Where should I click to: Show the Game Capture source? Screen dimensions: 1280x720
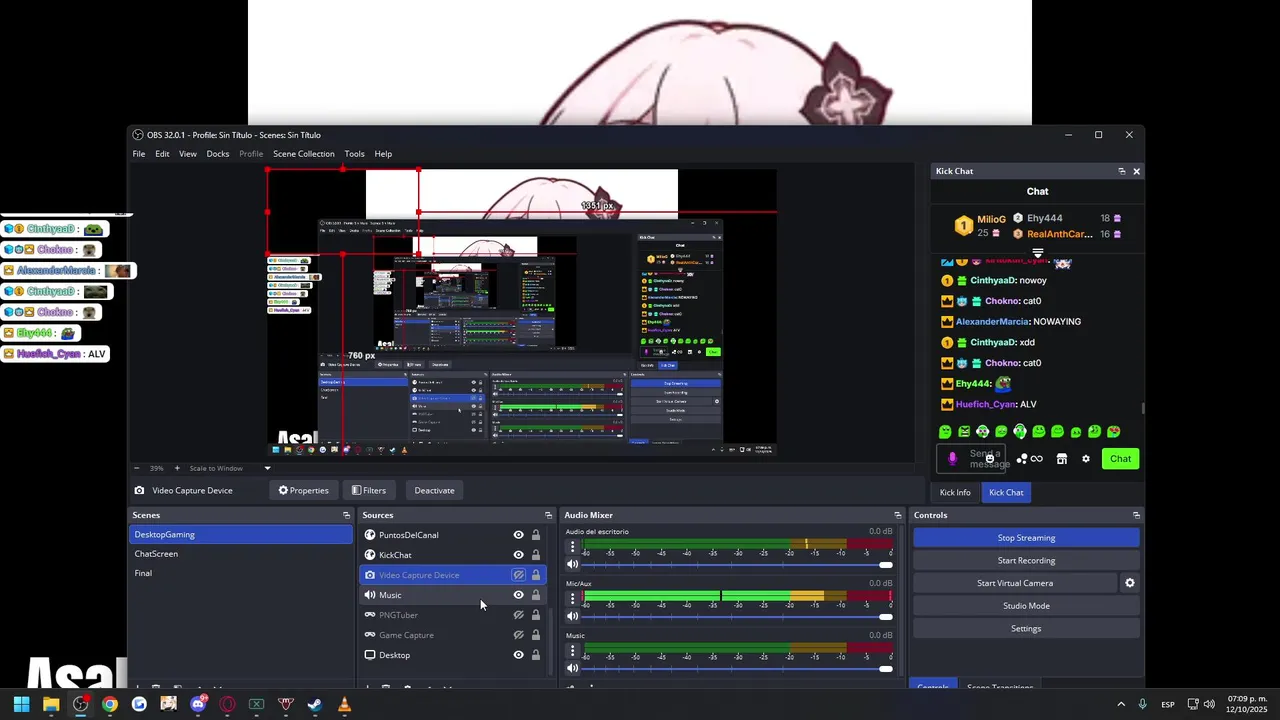tap(518, 635)
